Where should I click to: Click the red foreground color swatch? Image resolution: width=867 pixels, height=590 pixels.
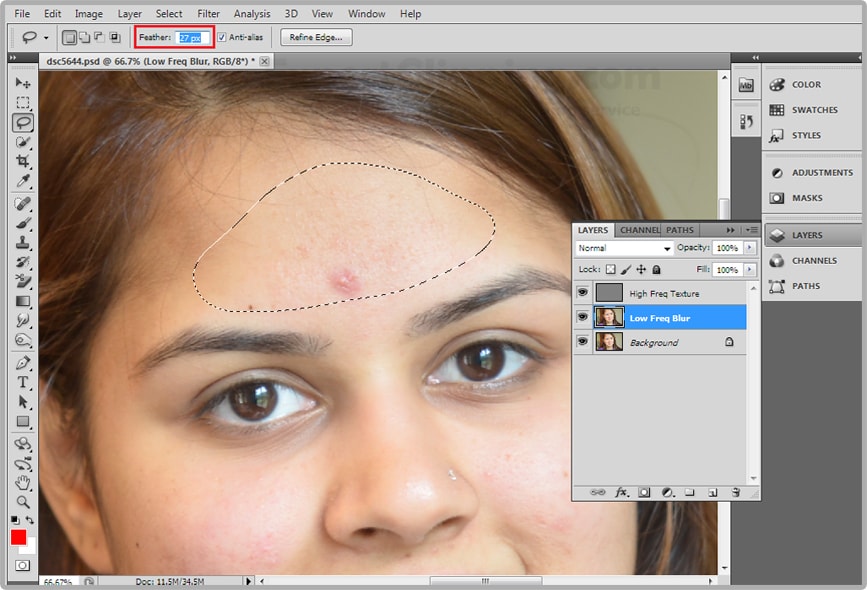click(19, 537)
